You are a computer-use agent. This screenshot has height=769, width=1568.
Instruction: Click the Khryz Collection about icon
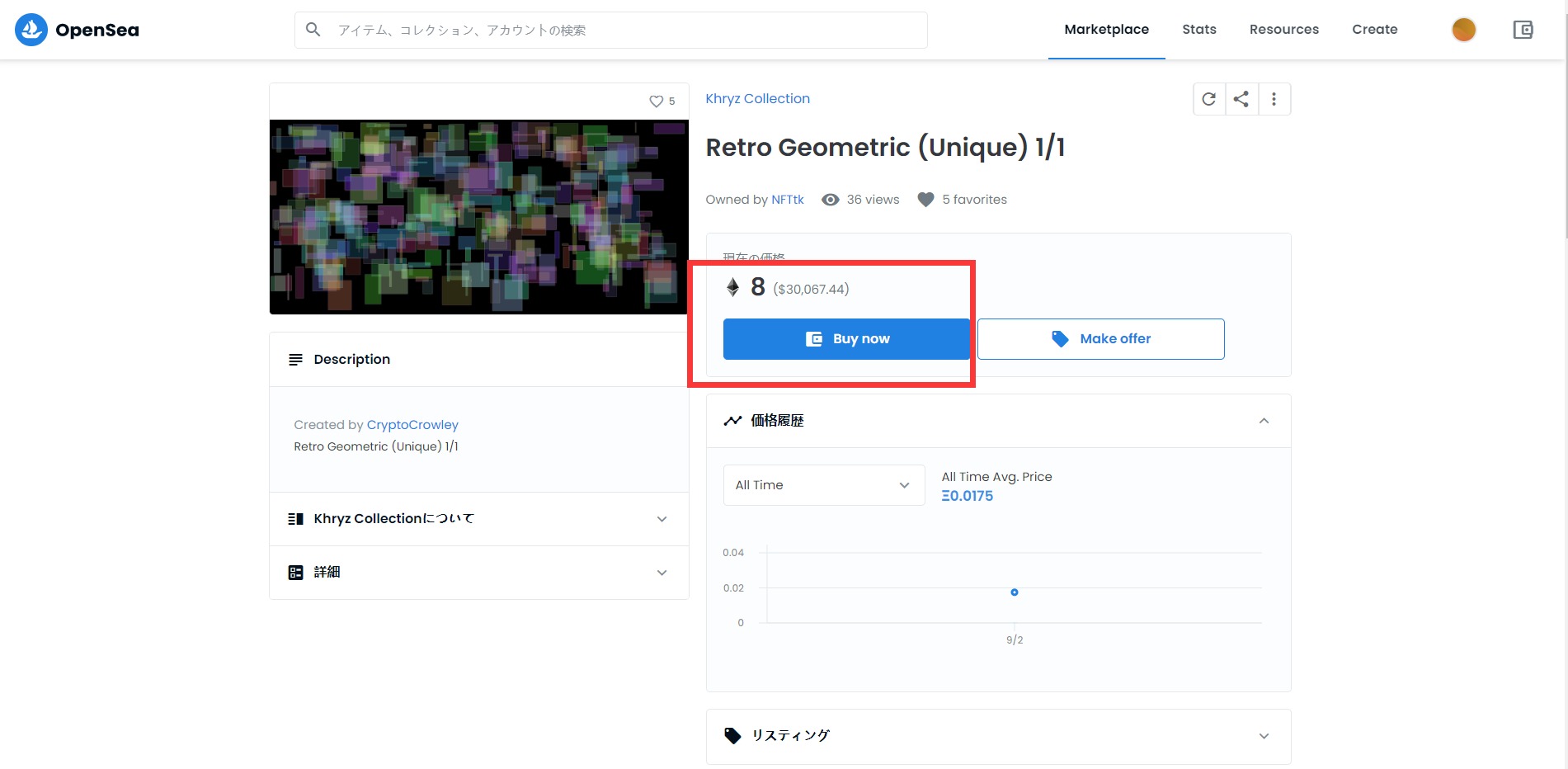coord(295,519)
